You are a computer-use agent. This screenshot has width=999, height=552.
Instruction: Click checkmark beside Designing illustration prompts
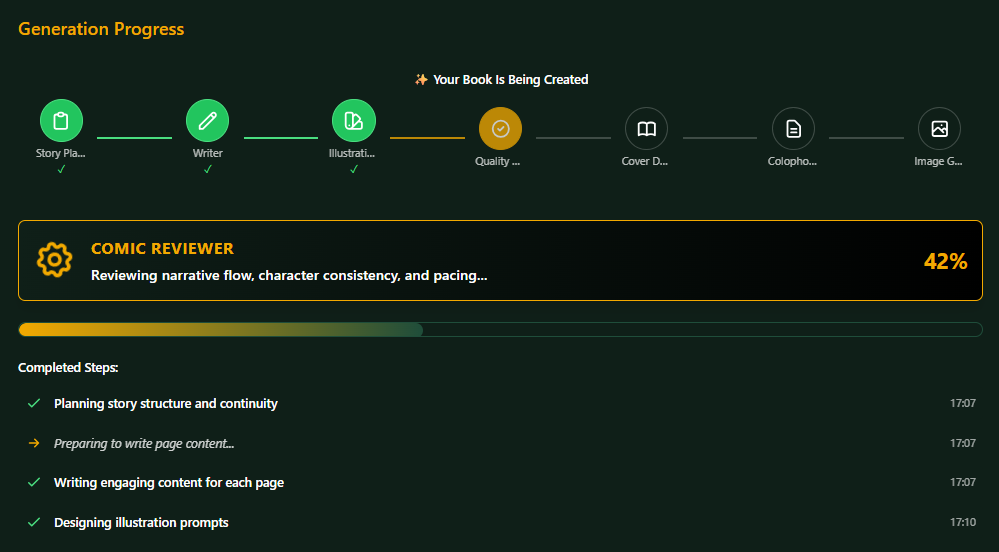coord(34,522)
